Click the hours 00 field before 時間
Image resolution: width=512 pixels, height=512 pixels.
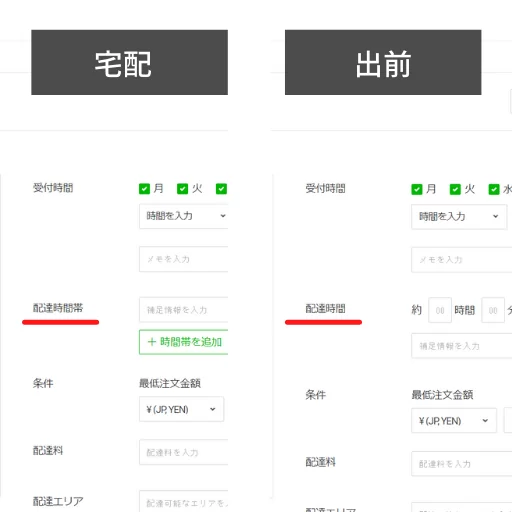(x=440, y=310)
